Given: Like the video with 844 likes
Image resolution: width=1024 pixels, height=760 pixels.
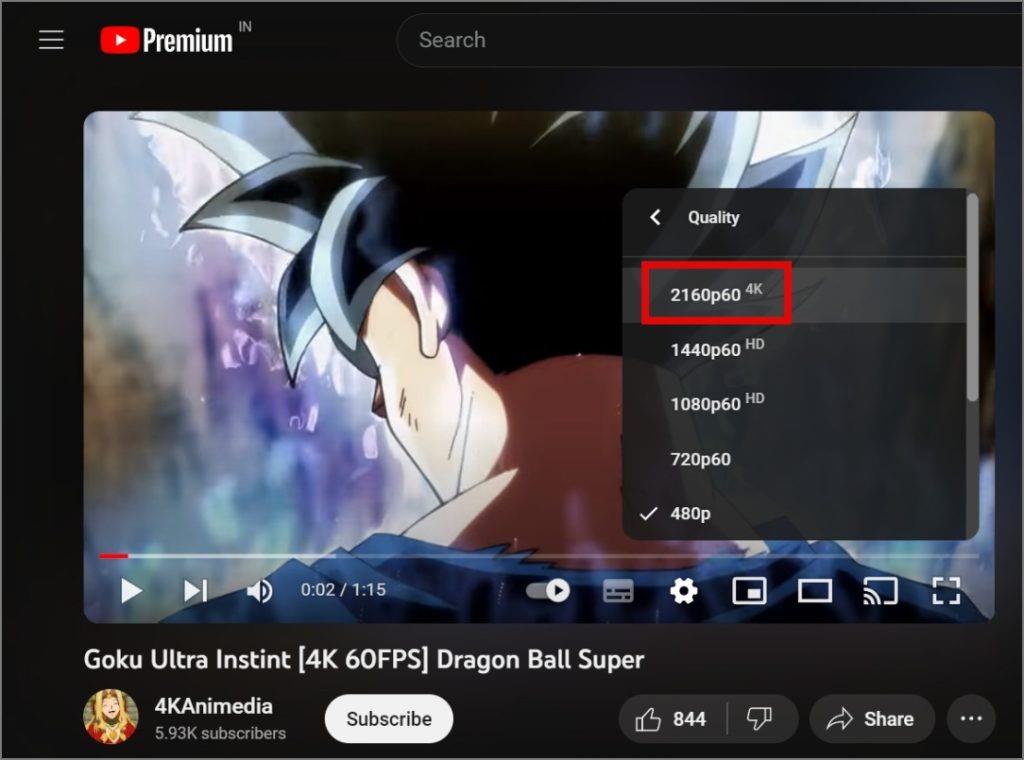Looking at the screenshot, I should pos(671,719).
